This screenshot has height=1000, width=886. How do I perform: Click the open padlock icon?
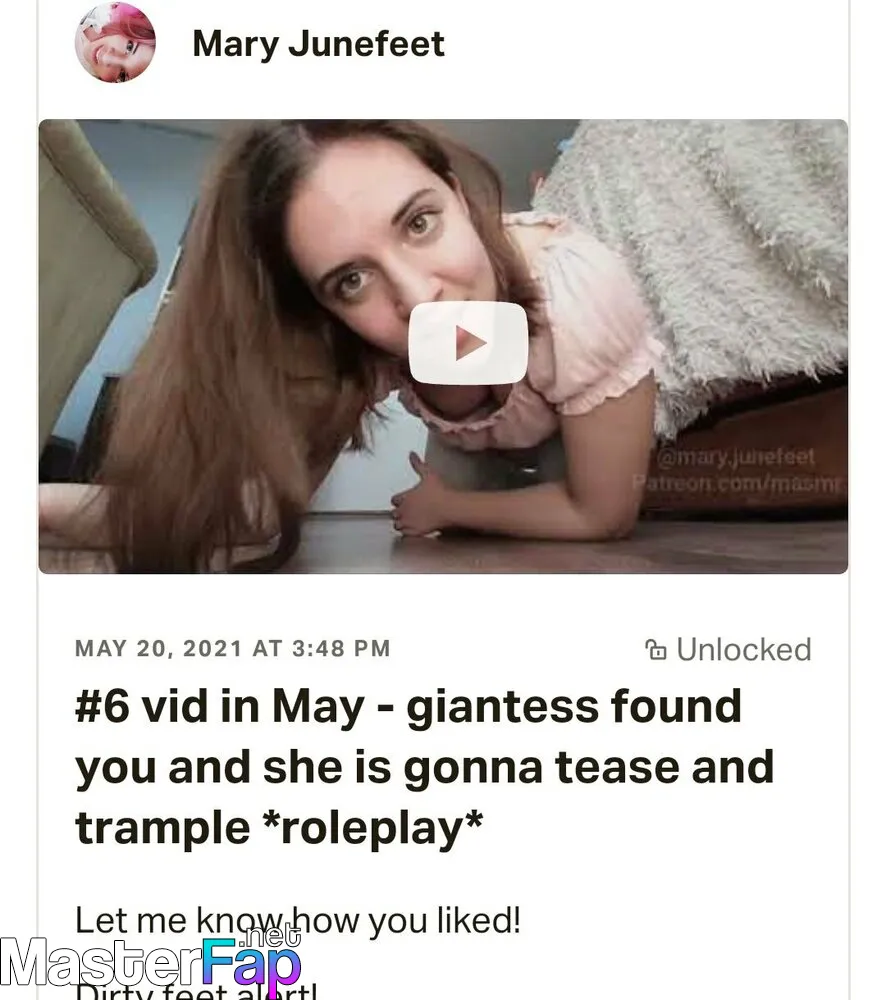[x=656, y=649]
